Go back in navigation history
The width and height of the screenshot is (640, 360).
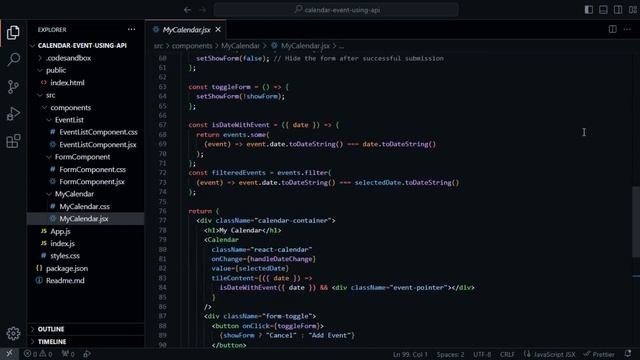point(187,10)
